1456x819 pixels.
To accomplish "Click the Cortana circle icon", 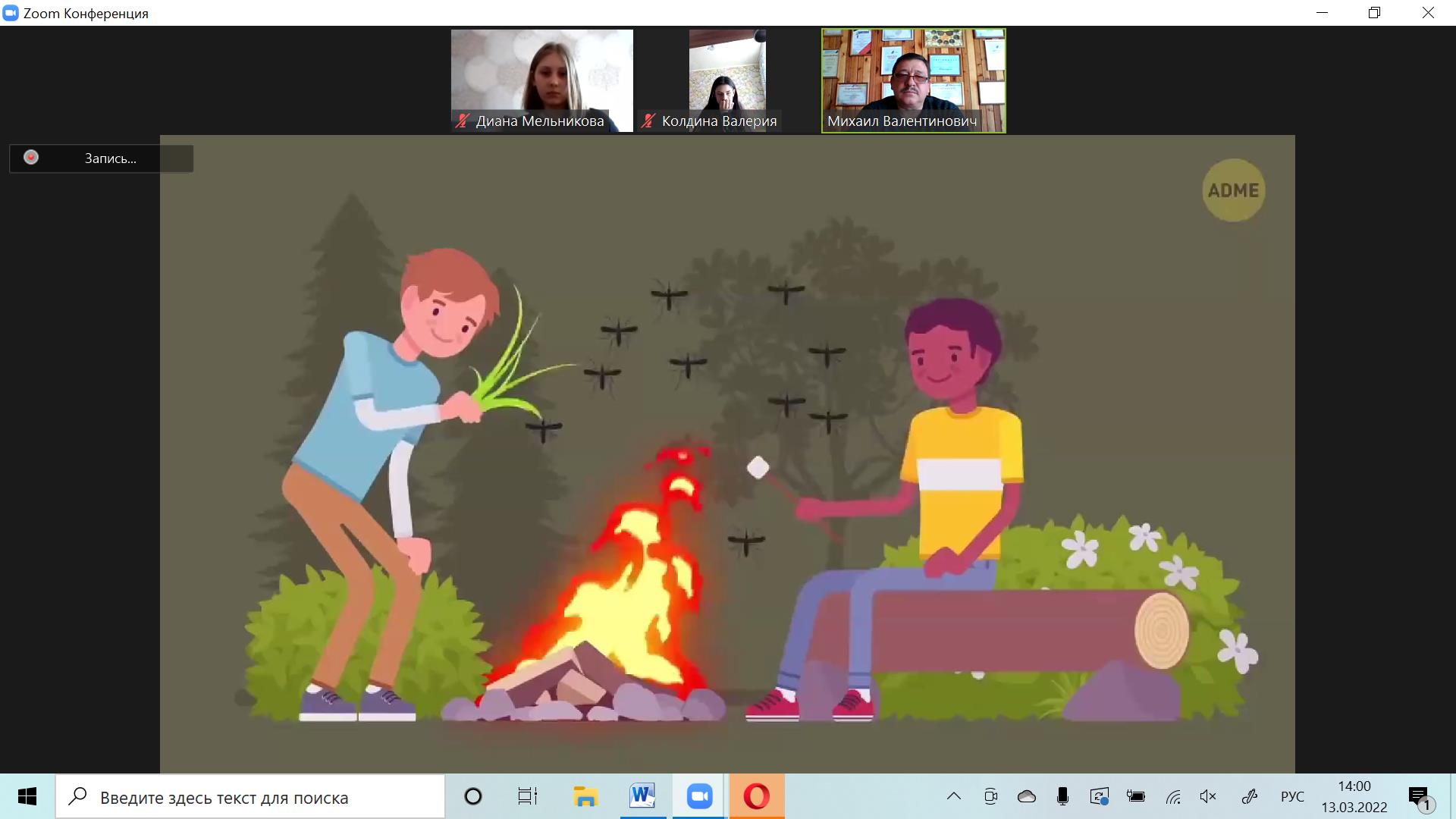I will [472, 796].
